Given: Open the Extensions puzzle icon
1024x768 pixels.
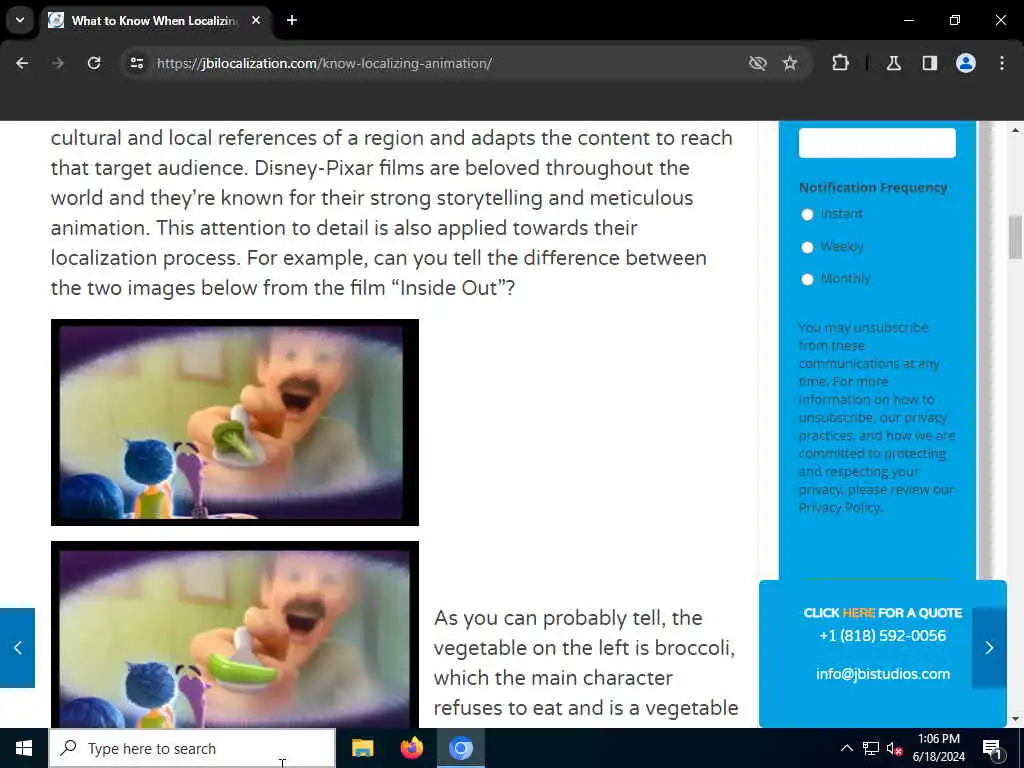Looking at the screenshot, I should (x=840, y=63).
